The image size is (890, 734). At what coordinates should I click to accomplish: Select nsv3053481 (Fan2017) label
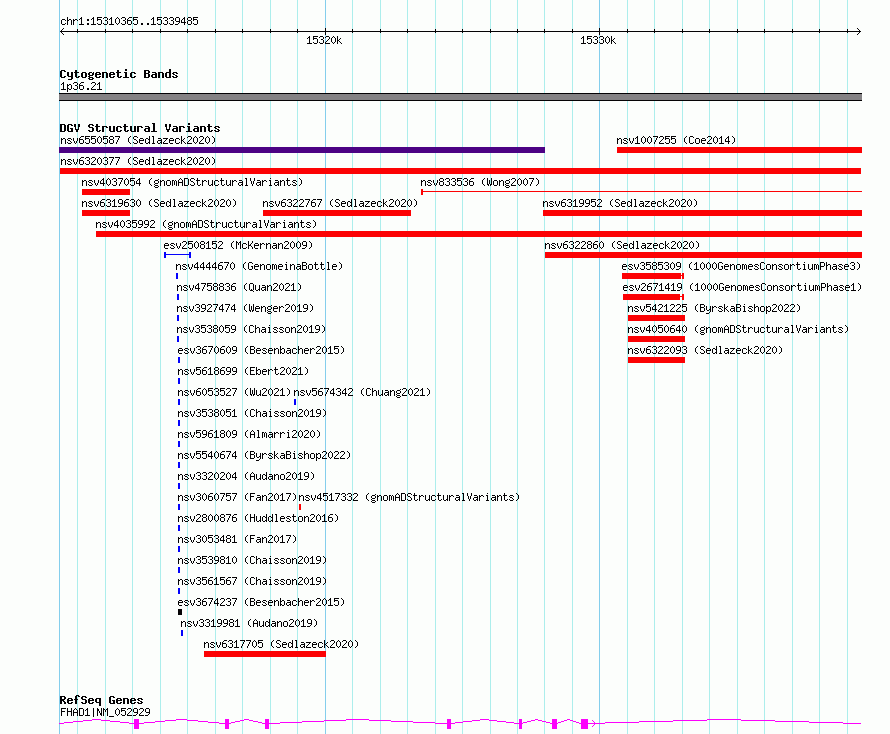(x=237, y=539)
